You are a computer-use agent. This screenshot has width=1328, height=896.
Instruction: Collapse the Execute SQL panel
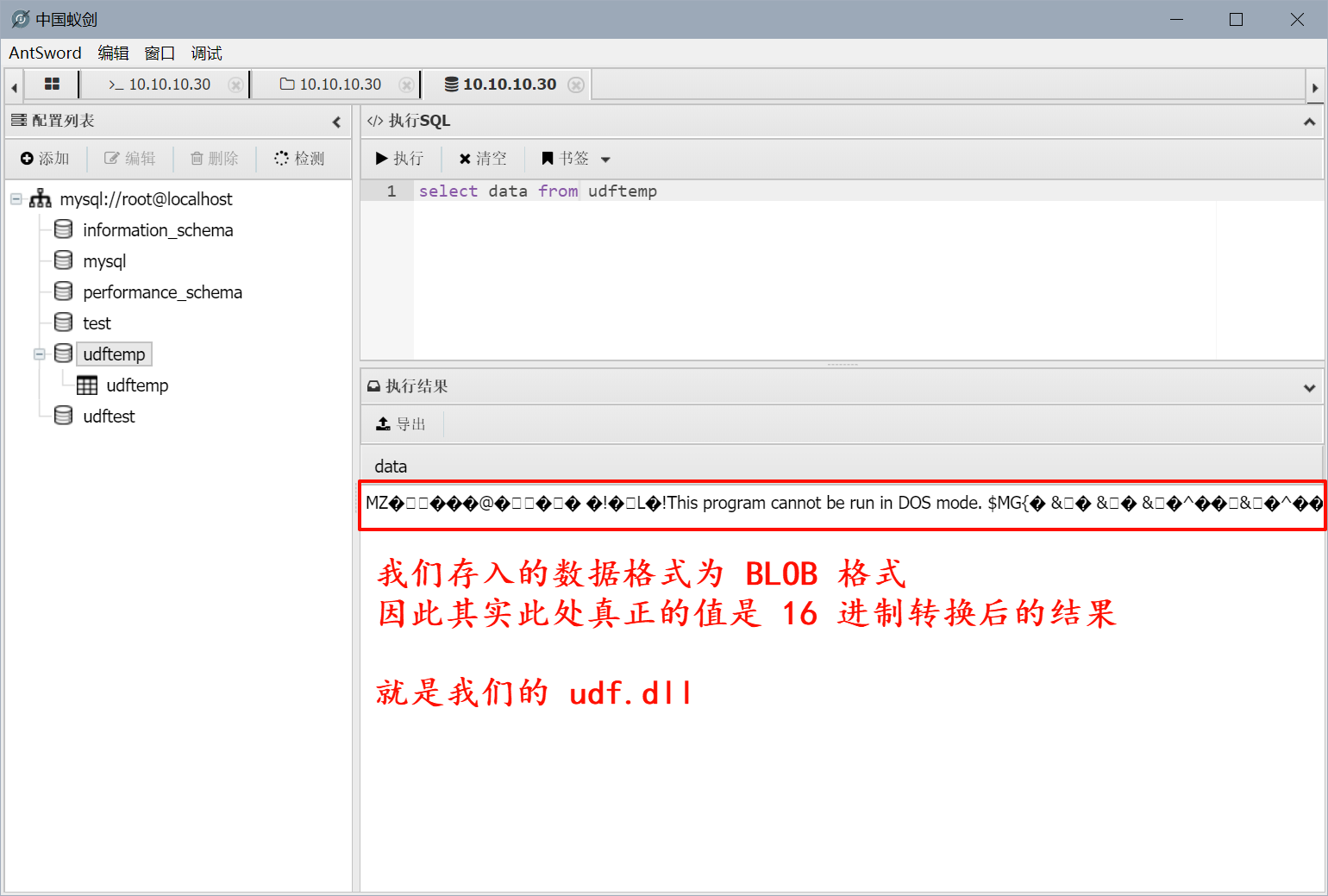coord(1309,122)
